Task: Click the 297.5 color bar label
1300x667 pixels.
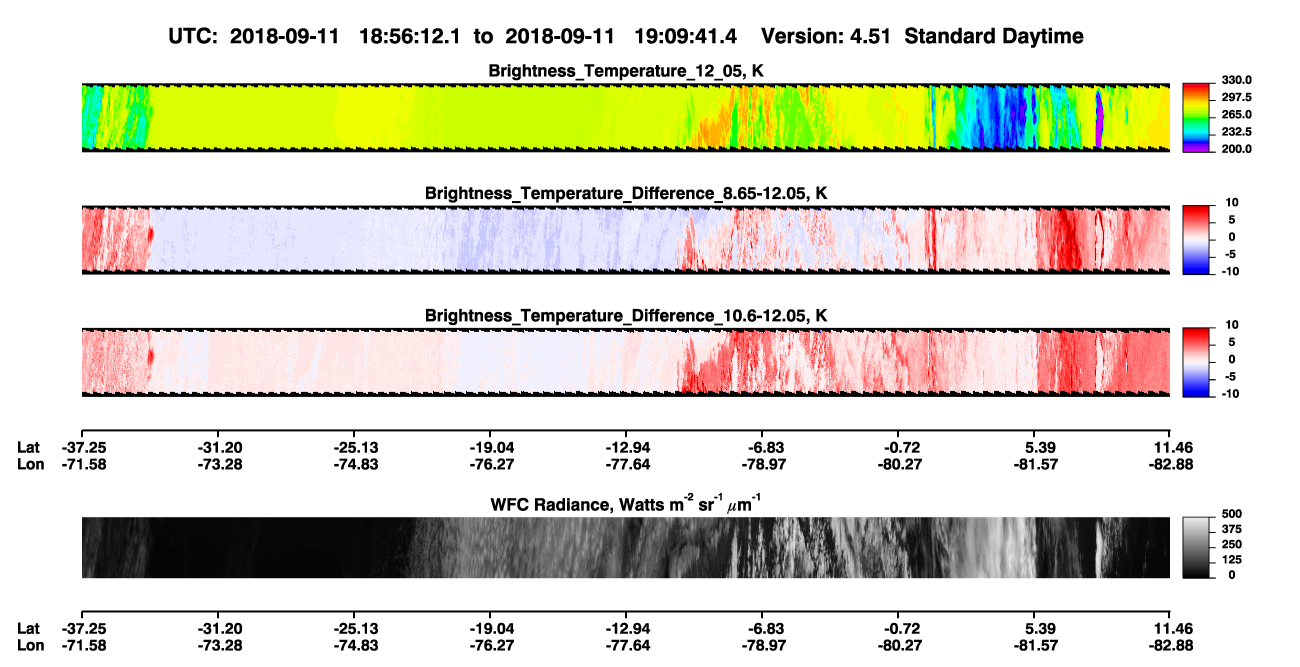Action: point(1236,97)
